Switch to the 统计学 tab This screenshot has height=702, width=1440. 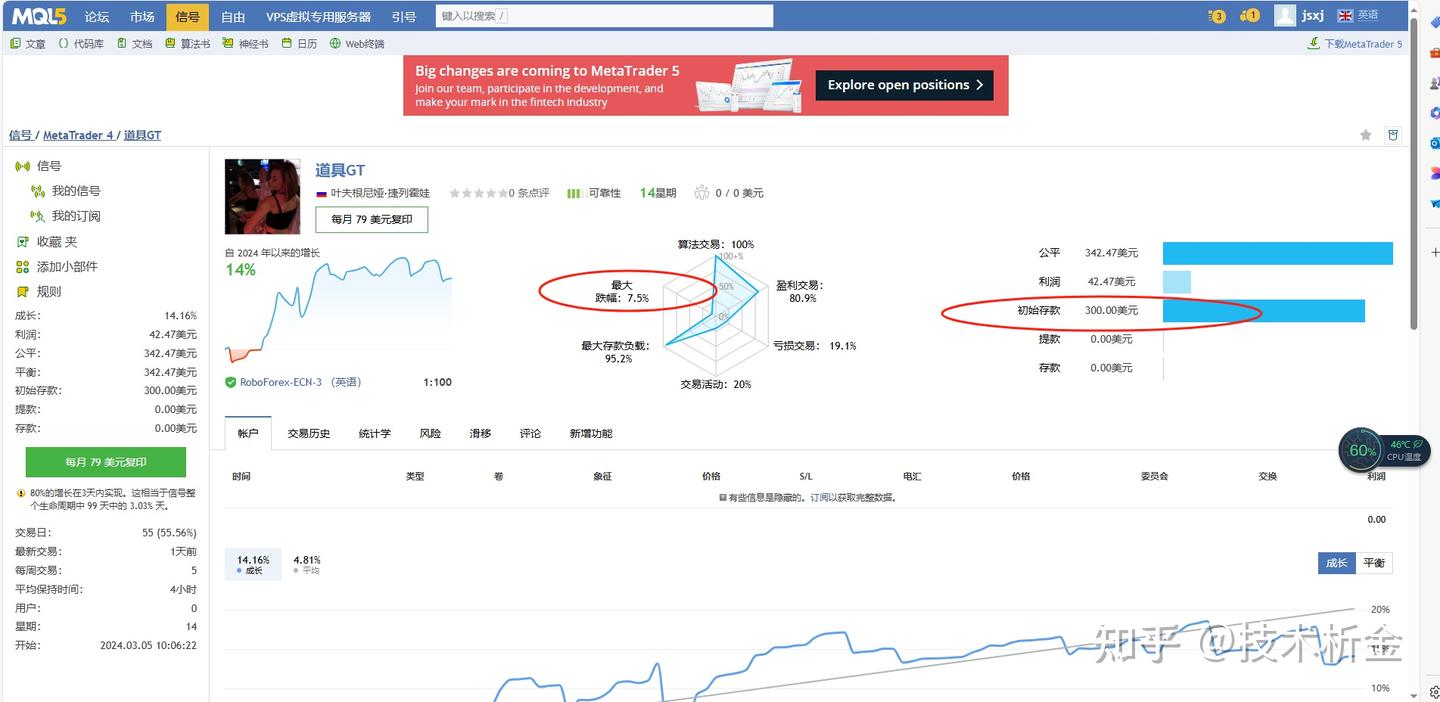point(375,433)
